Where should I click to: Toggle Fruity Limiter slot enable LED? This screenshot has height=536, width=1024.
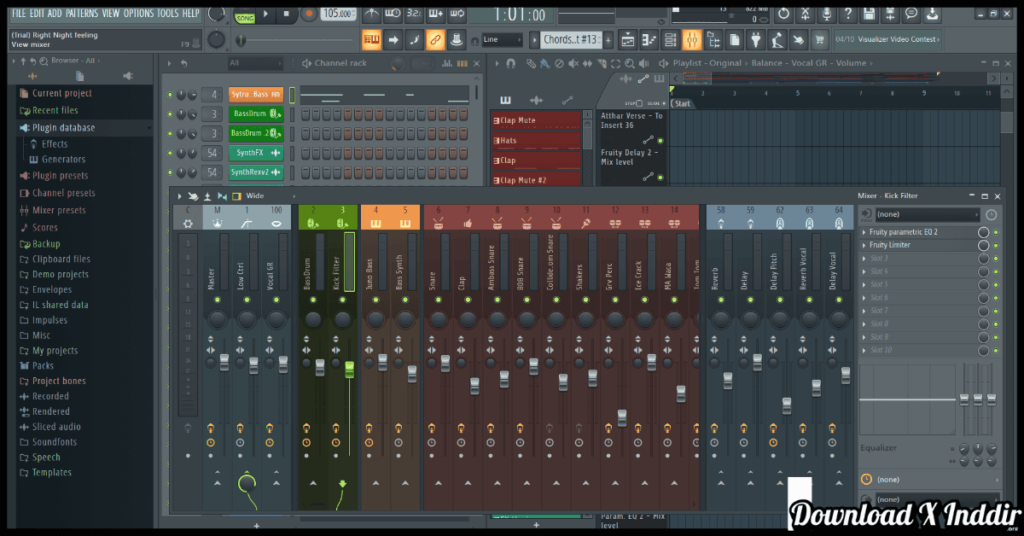click(x=996, y=245)
